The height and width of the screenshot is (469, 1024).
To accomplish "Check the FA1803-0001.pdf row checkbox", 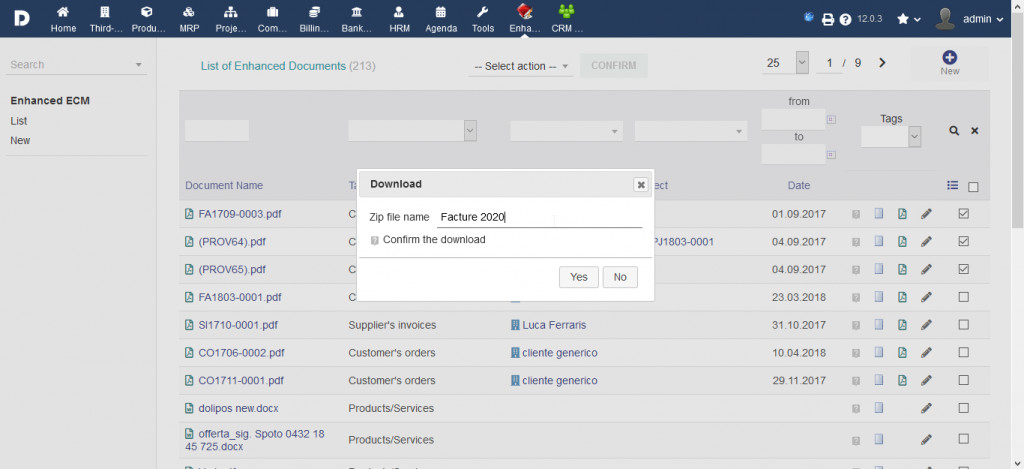I will (964, 297).
